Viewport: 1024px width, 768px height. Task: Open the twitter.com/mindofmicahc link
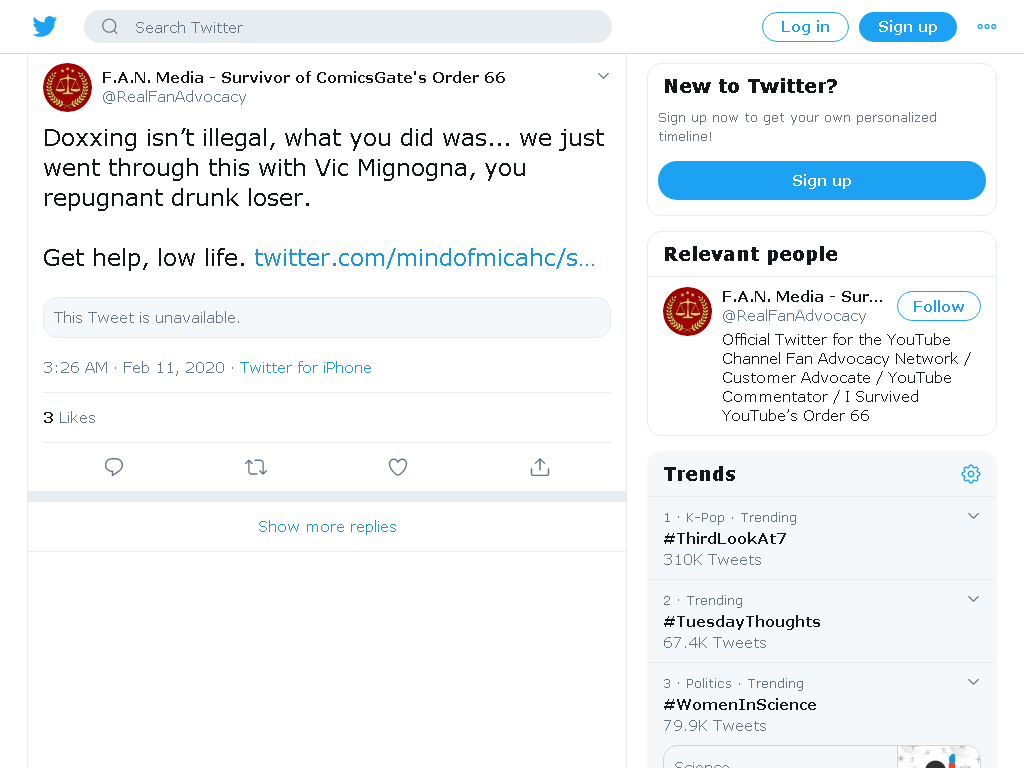(424, 258)
